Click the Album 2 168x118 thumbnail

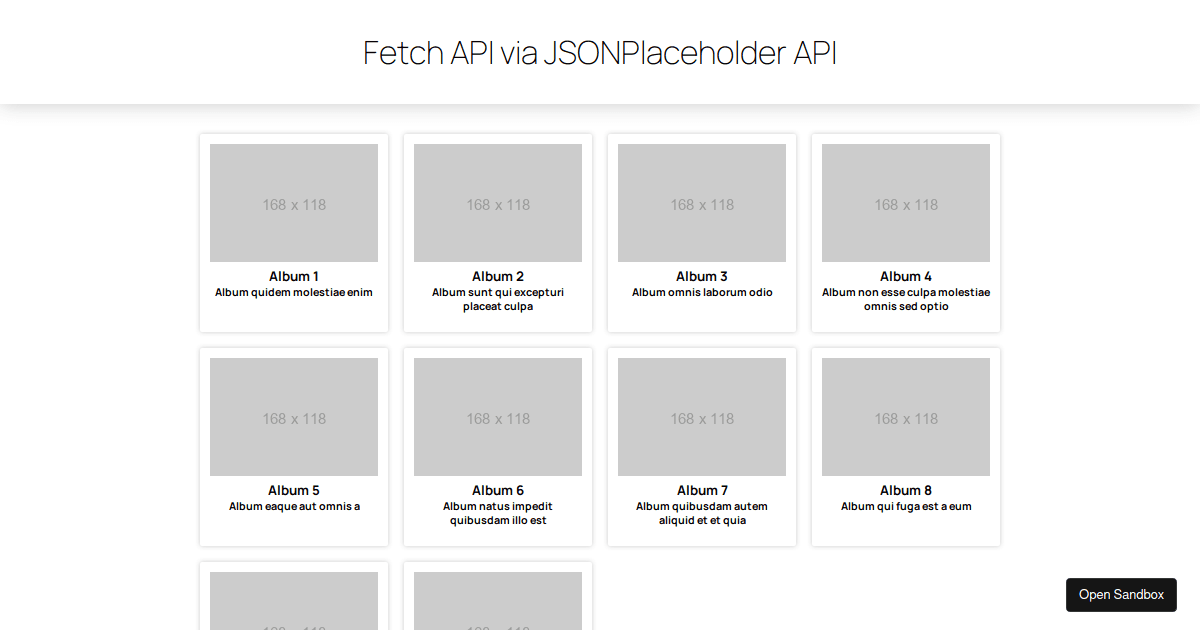(x=497, y=202)
